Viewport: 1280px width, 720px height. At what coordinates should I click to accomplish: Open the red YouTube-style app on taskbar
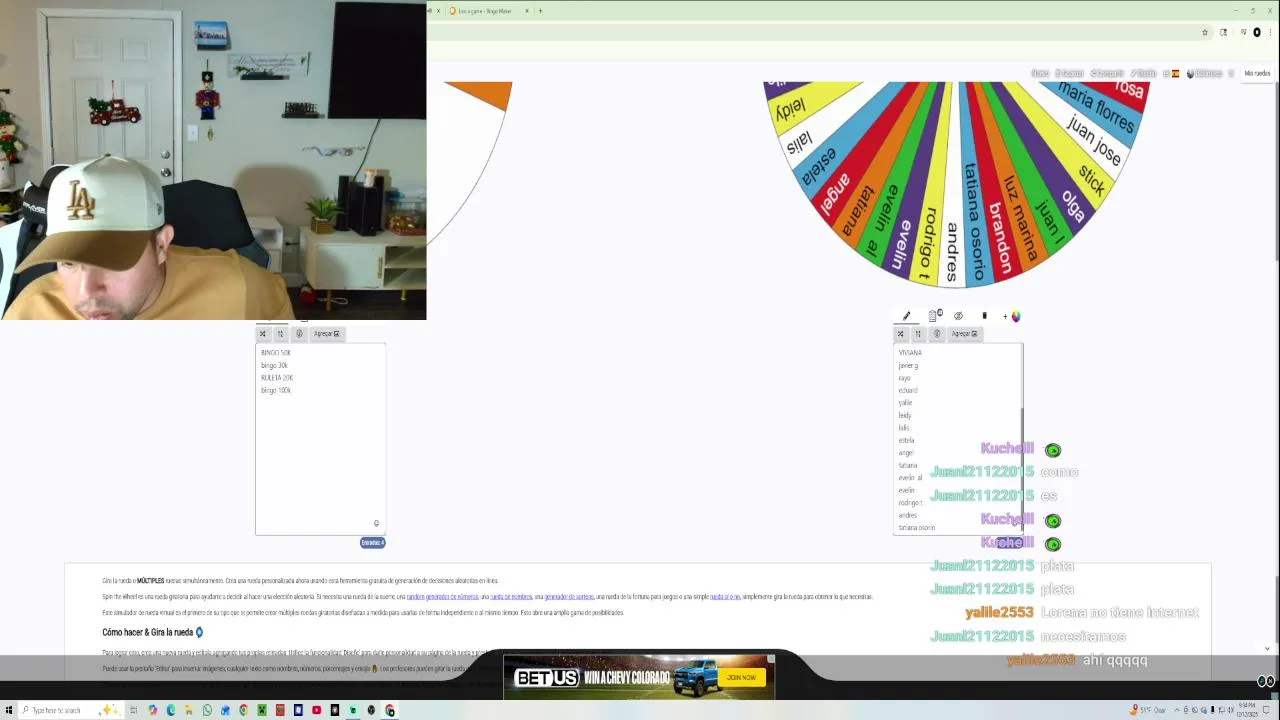click(x=316, y=710)
